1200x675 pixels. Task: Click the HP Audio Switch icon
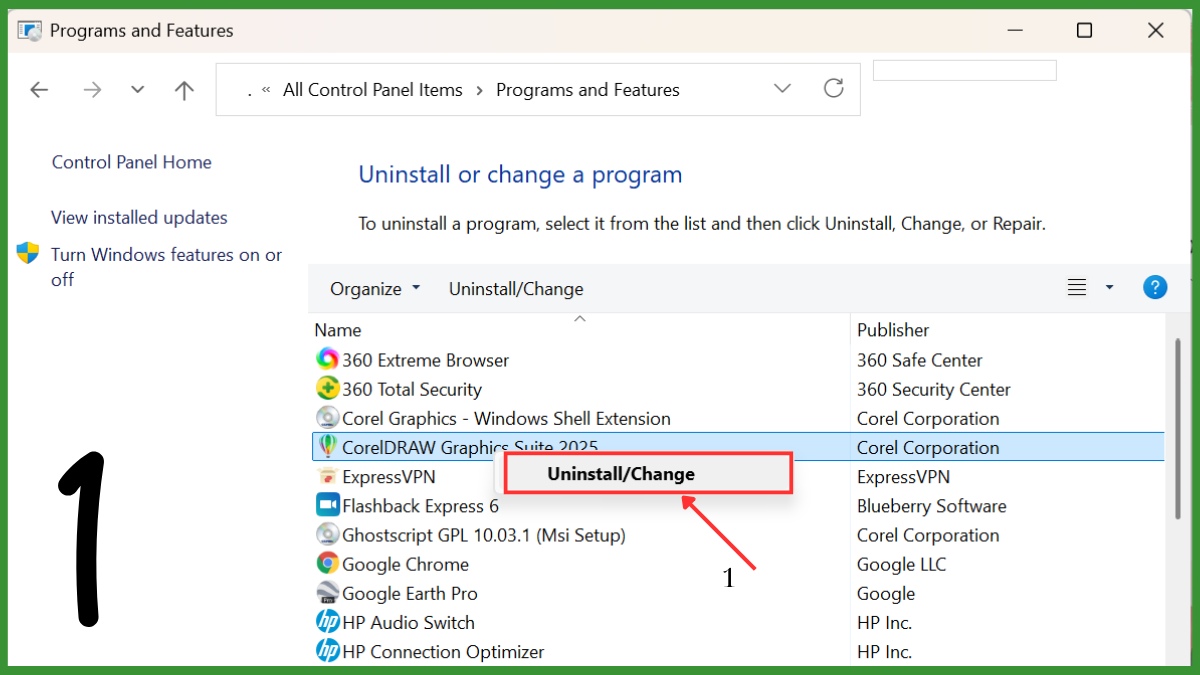tap(327, 622)
